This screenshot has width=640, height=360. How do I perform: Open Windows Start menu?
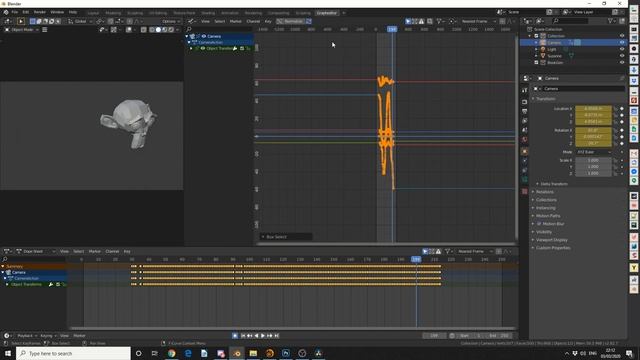pos(8,353)
